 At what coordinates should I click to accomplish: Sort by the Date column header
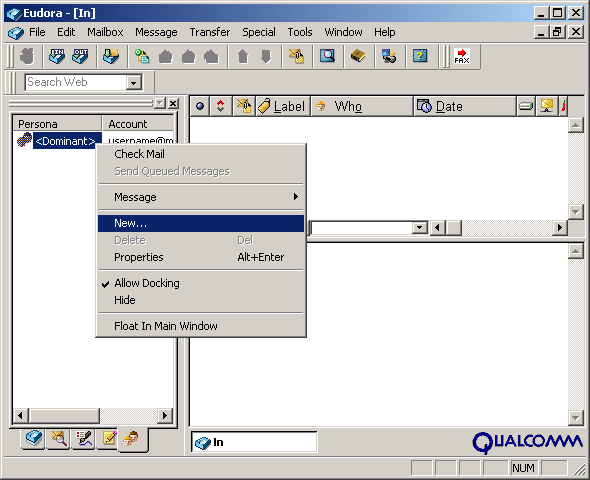click(x=465, y=106)
